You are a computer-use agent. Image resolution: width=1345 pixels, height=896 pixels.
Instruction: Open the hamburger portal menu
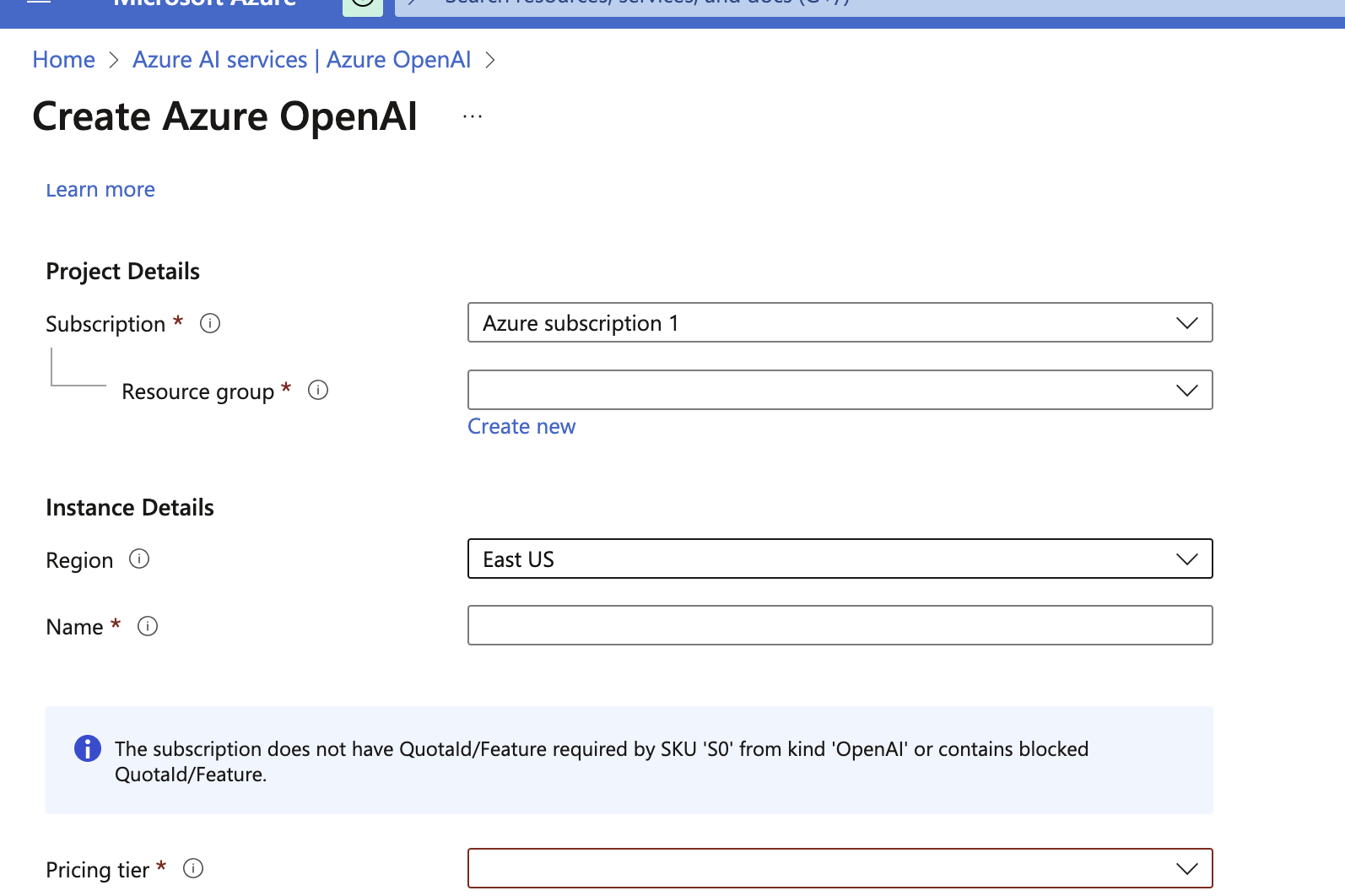coord(39,3)
